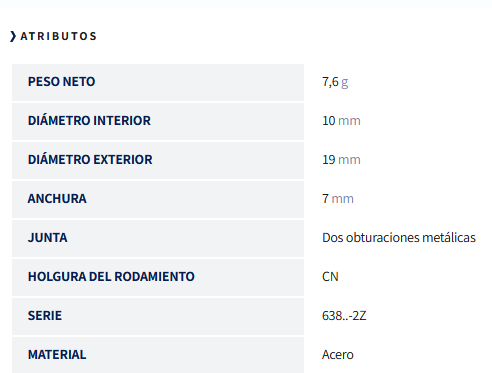This screenshot has width=492, height=373.
Task: Select the PESO NETO label cell
Action: pyautogui.click(x=158, y=82)
